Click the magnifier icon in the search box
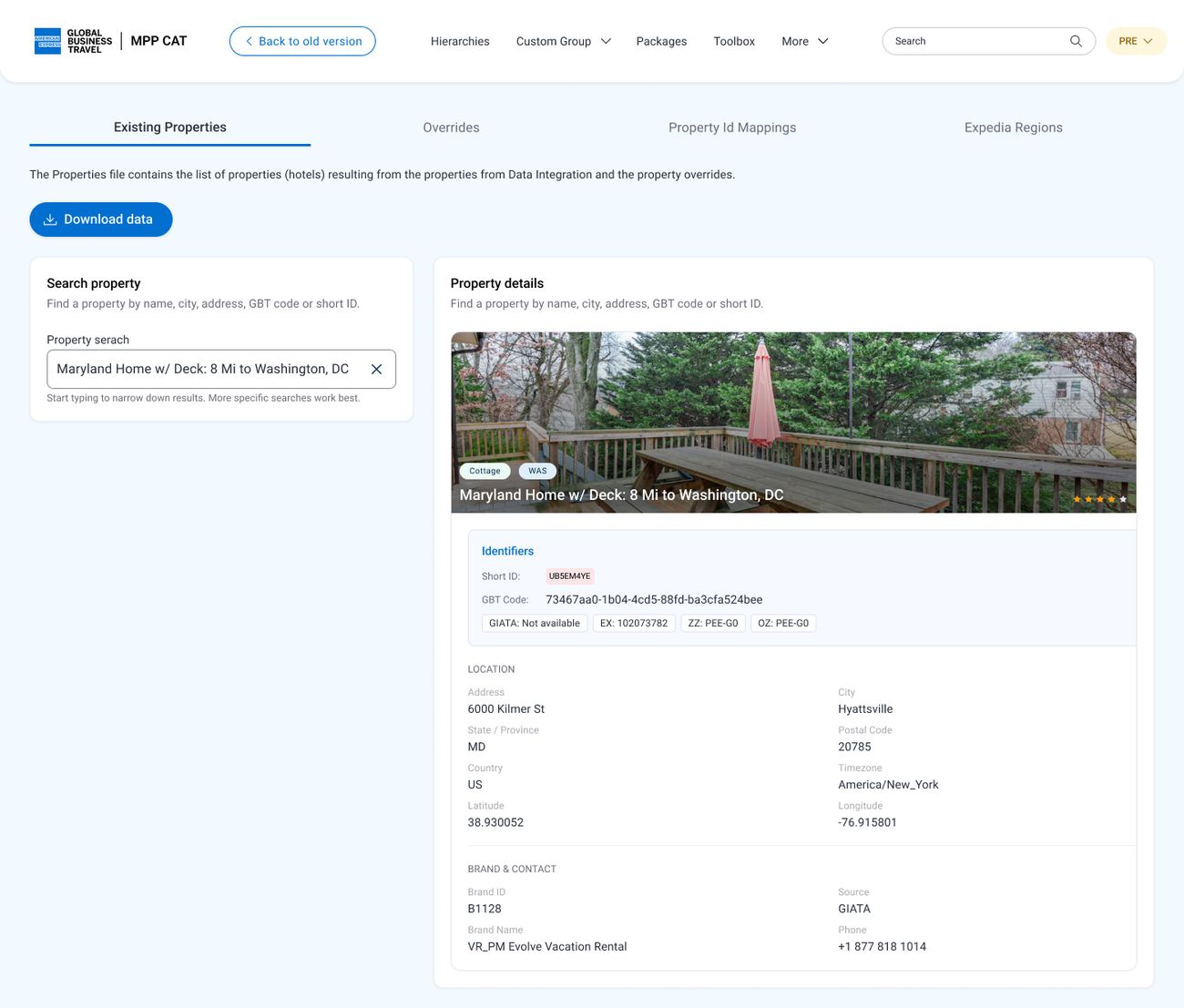Image resolution: width=1184 pixels, height=1008 pixels. coord(1076,41)
